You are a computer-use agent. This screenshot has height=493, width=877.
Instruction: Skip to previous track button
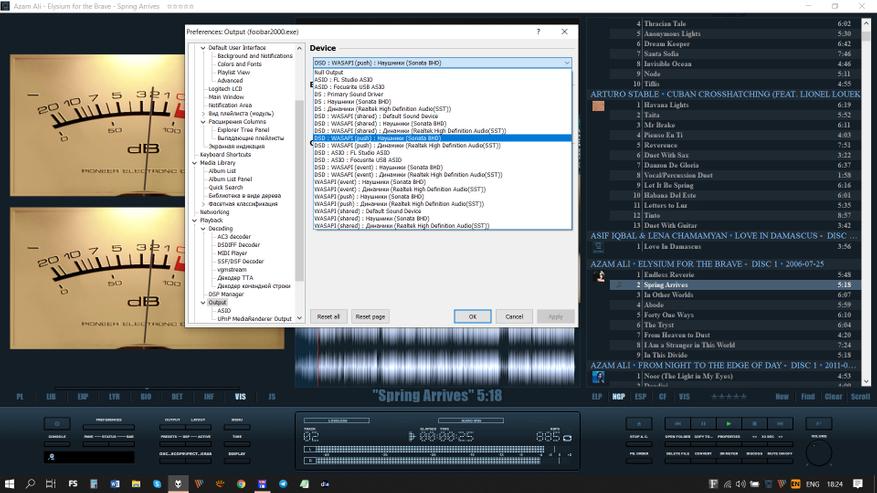point(677,424)
